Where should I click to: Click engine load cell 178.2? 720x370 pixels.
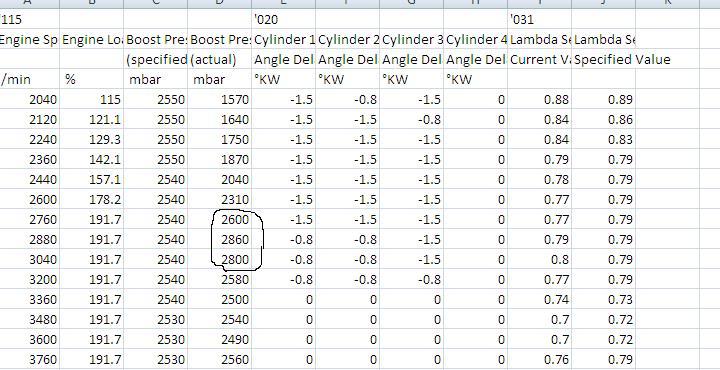(x=91, y=200)
